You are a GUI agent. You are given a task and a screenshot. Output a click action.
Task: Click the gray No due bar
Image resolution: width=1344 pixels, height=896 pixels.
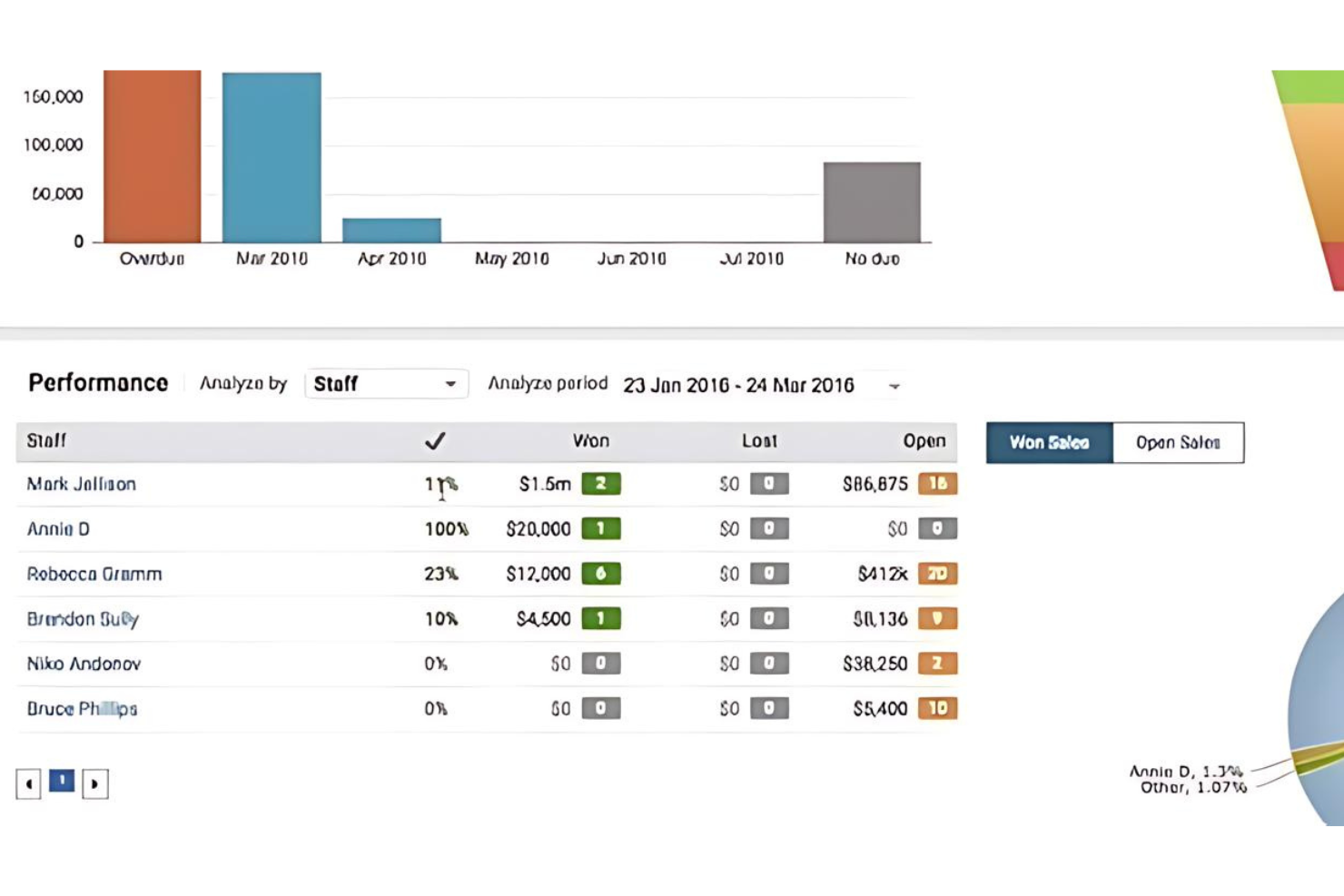point(872,202)
